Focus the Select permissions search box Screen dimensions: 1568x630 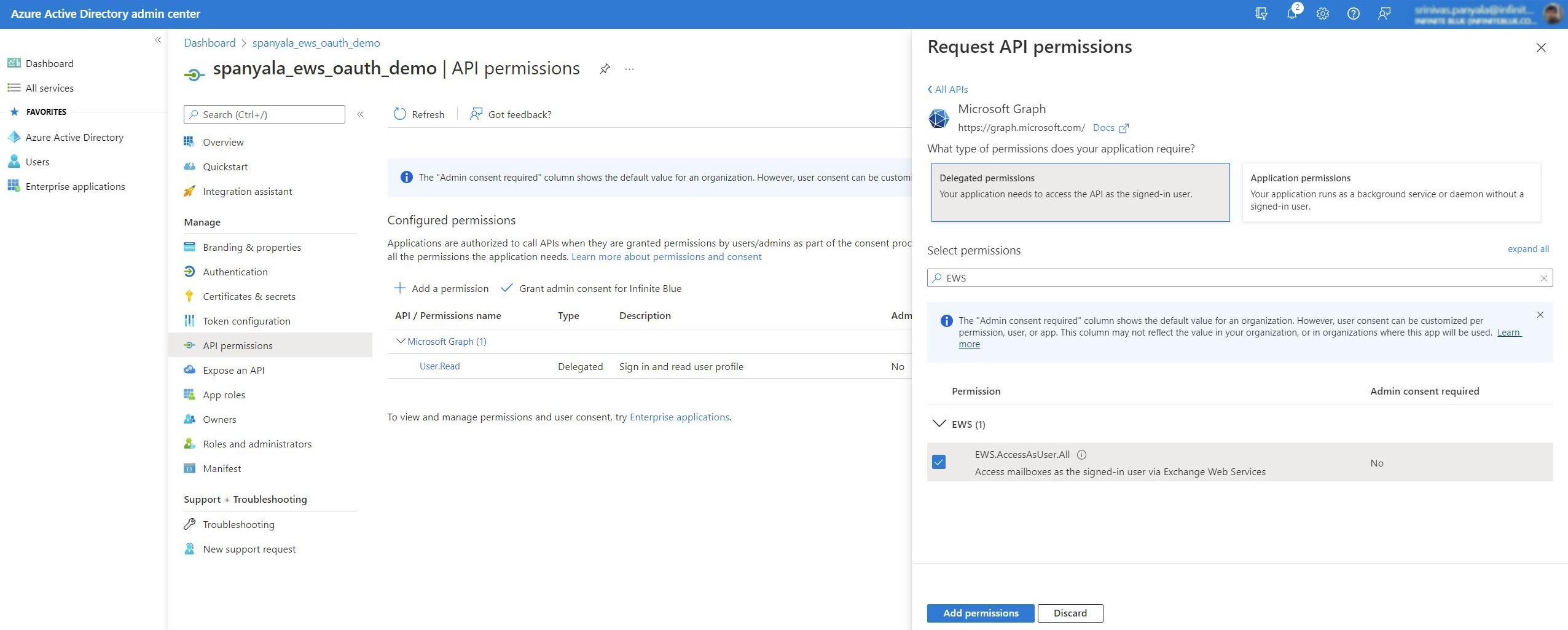[x=1240, y=278]
